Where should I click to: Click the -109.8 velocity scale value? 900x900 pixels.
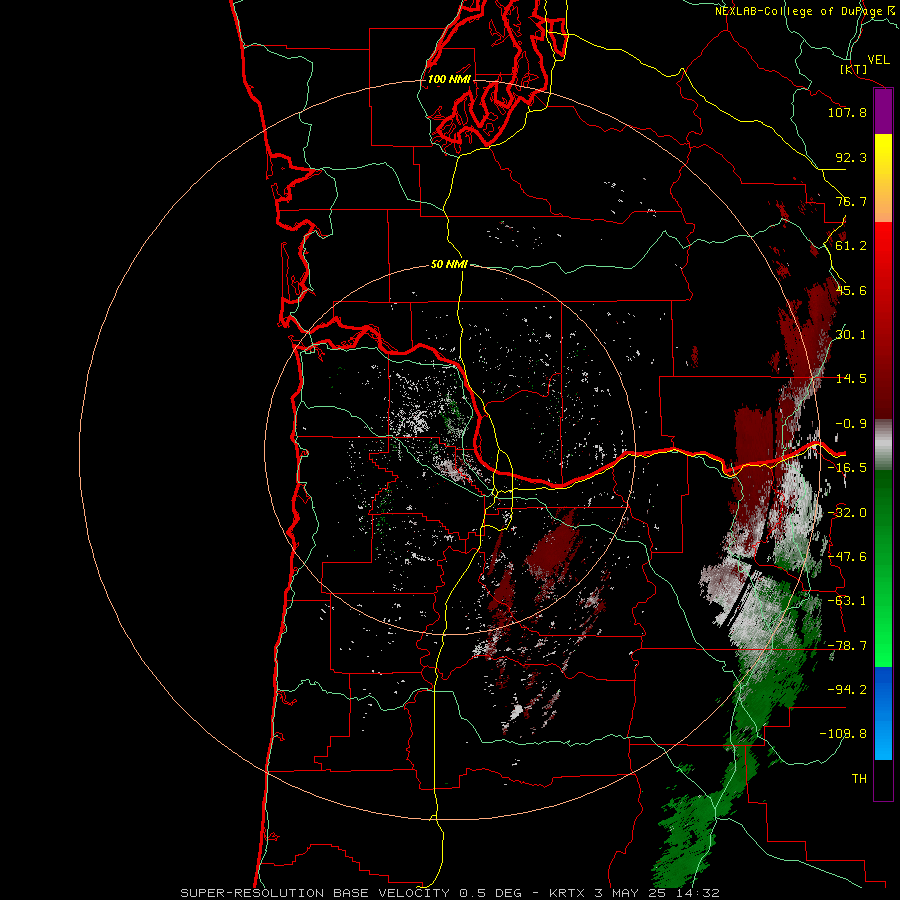tap(843, 734)
